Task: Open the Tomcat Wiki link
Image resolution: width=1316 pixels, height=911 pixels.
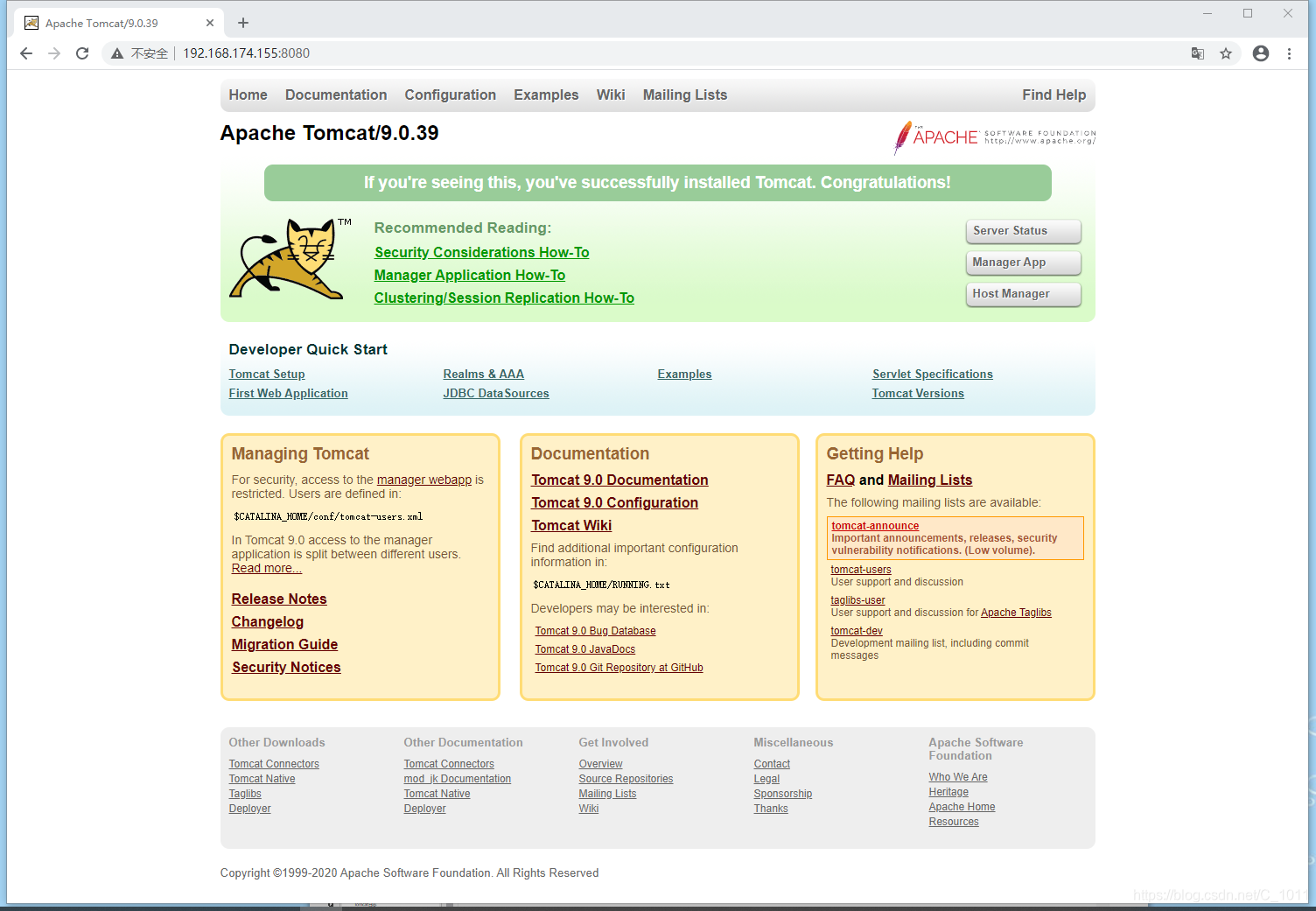Action: pos(571,525)
